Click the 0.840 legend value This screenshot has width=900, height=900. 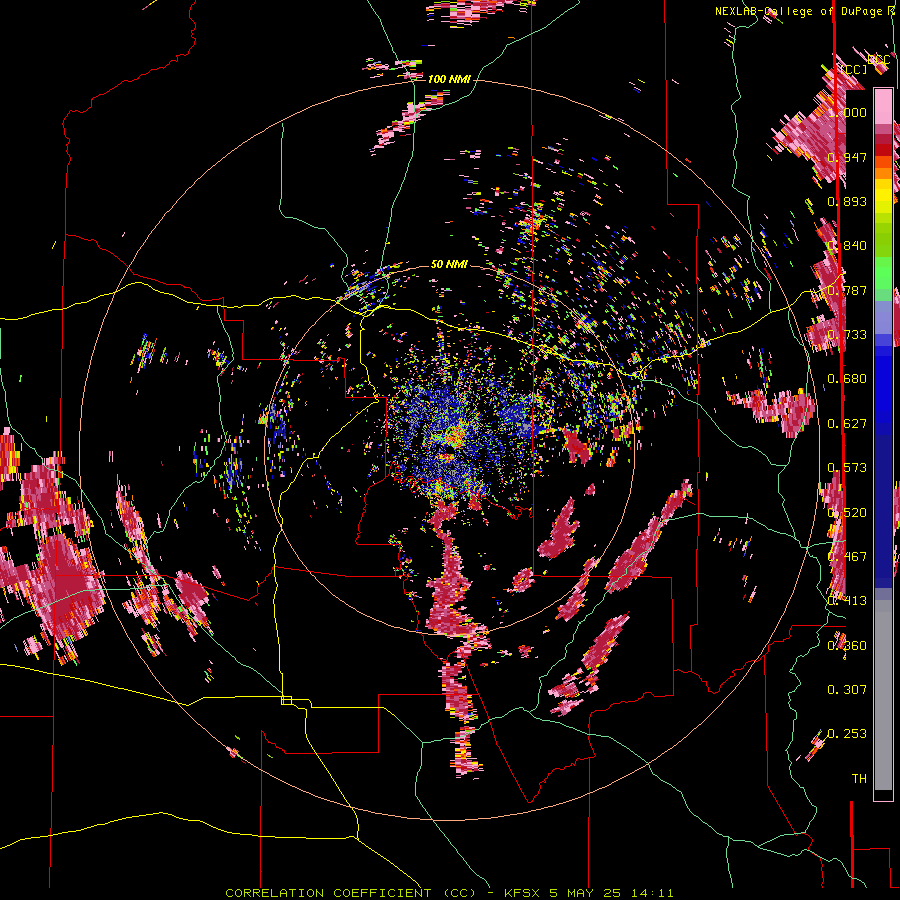847,245
